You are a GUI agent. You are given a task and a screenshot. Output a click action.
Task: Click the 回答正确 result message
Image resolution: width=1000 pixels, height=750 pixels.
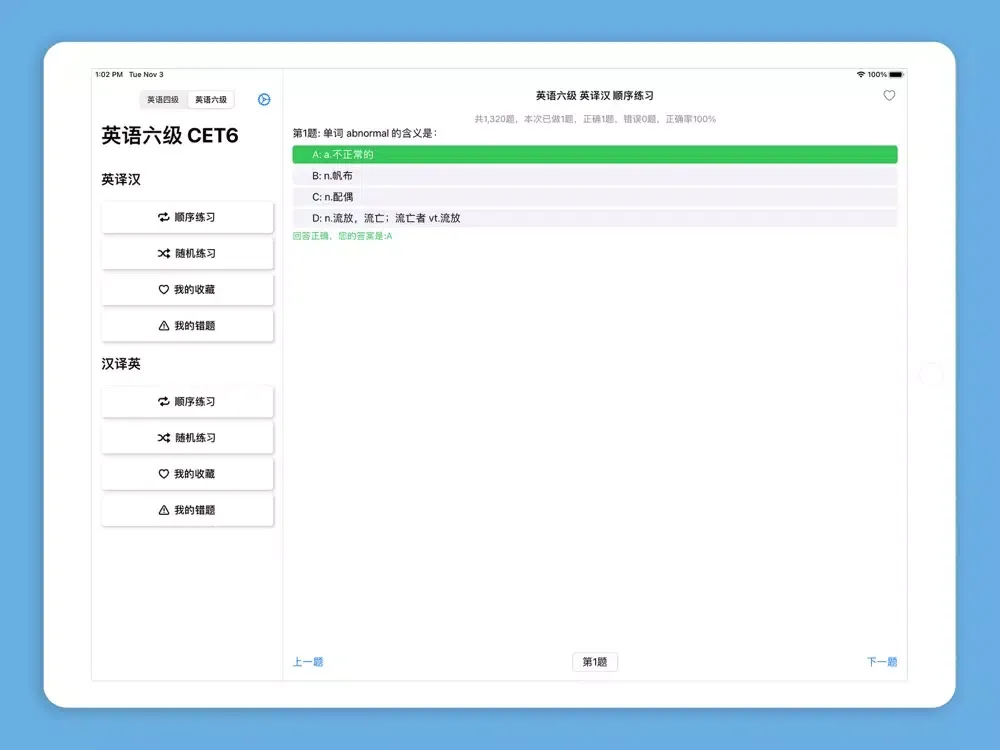(x=342, y=236)
